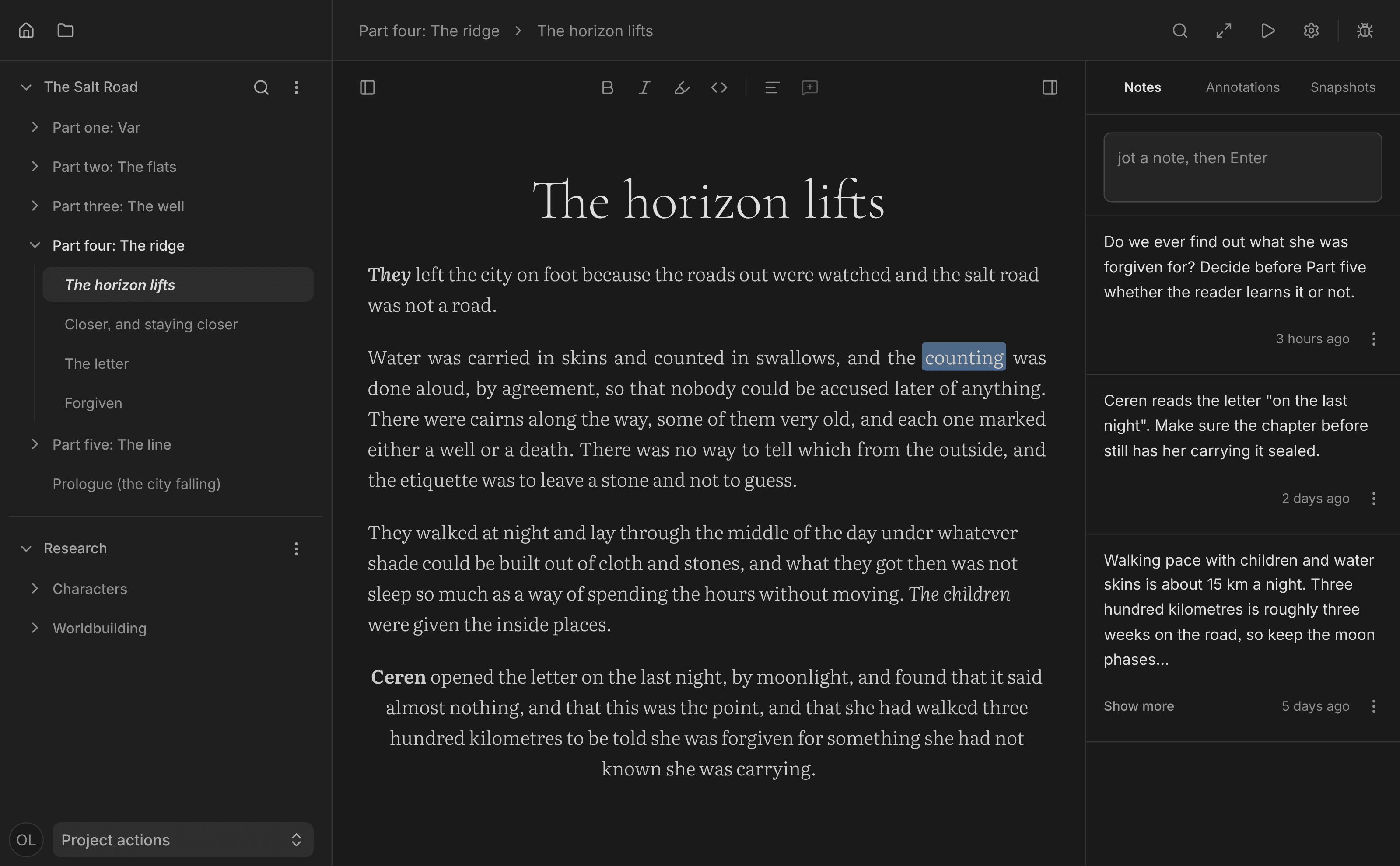Click the play icon in header
This screenshot has height=866, width=1400.
[x=1268, y=30]
